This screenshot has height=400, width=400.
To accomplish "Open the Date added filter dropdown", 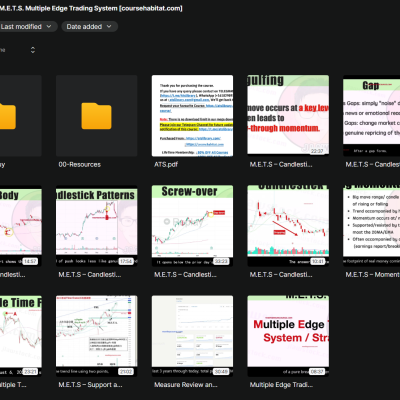I will click(89, 27).
